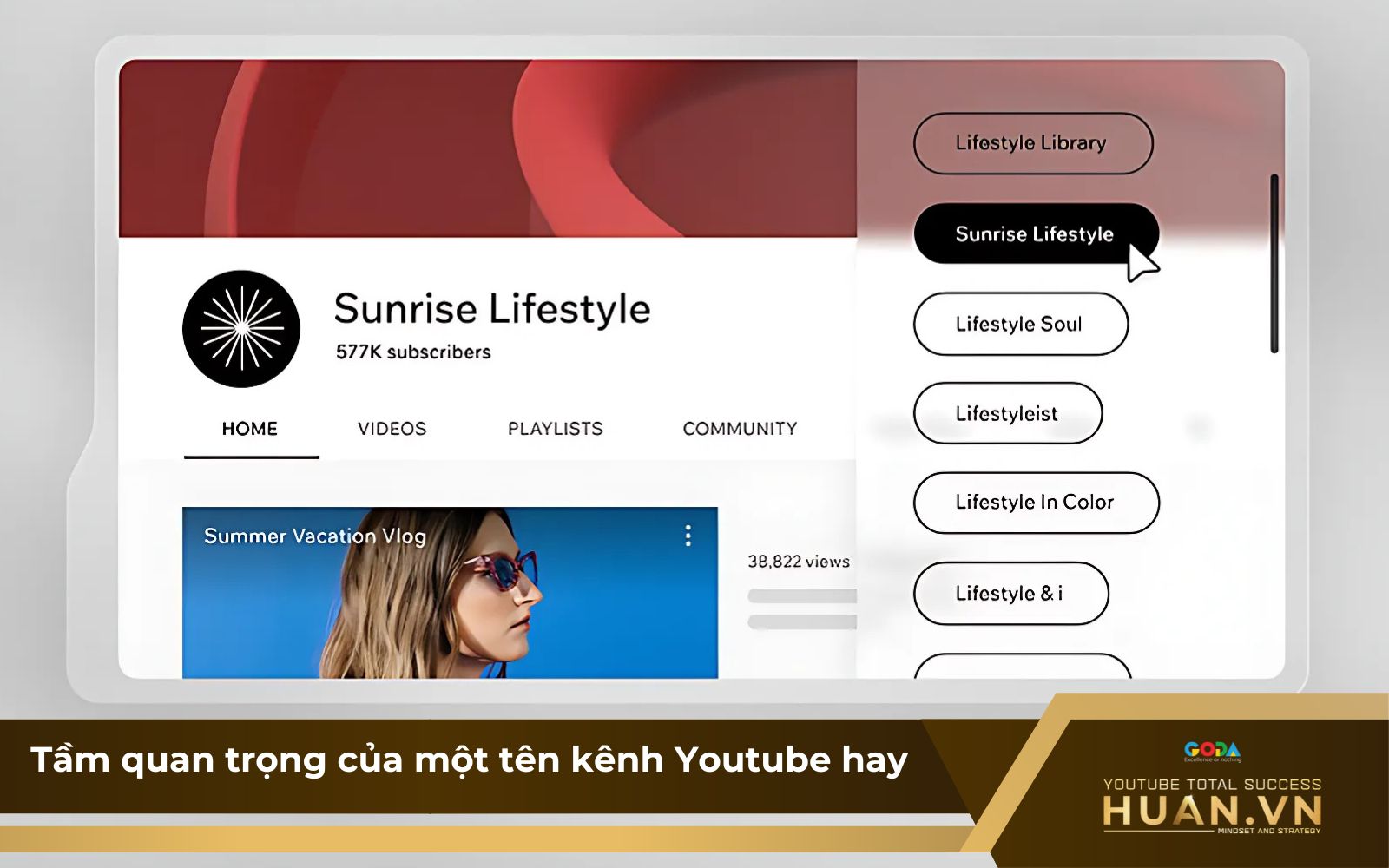Click the HUAN.VN logo
This screenshot has width=1389, height=868.
click(1212, 812)
